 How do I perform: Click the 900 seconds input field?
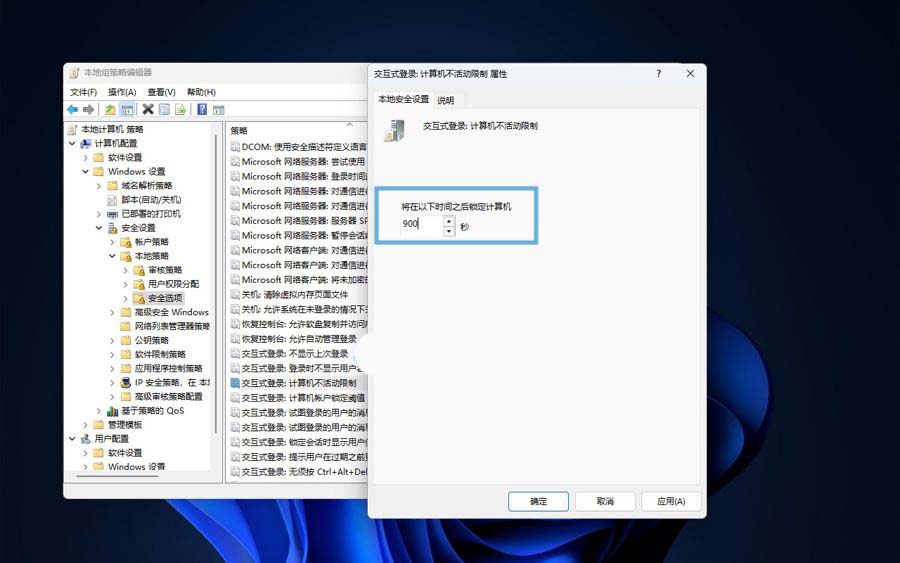coord(422,224)
